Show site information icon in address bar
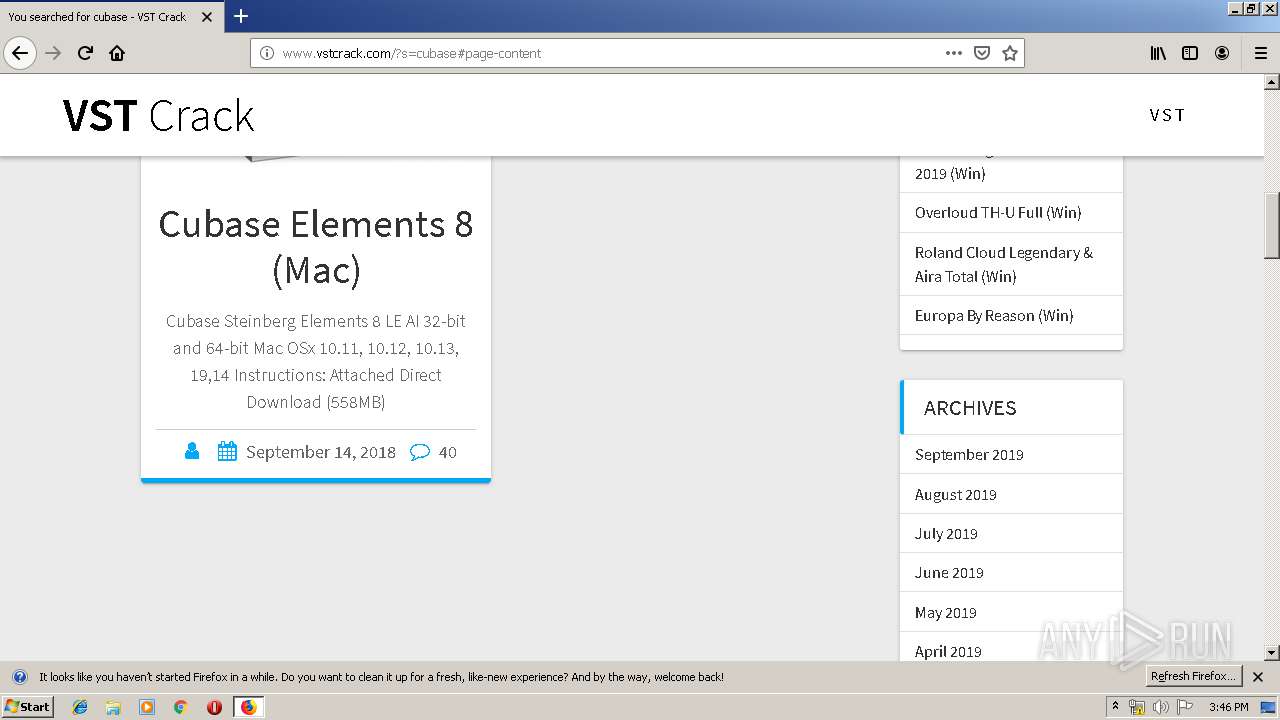Screen dimensions: 1280x720 coord(267,53)
